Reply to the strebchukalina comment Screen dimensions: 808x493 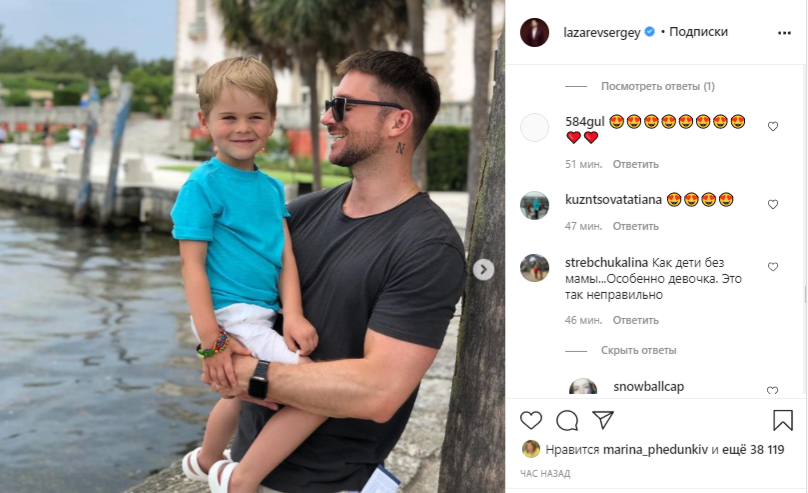coord(635,320)
